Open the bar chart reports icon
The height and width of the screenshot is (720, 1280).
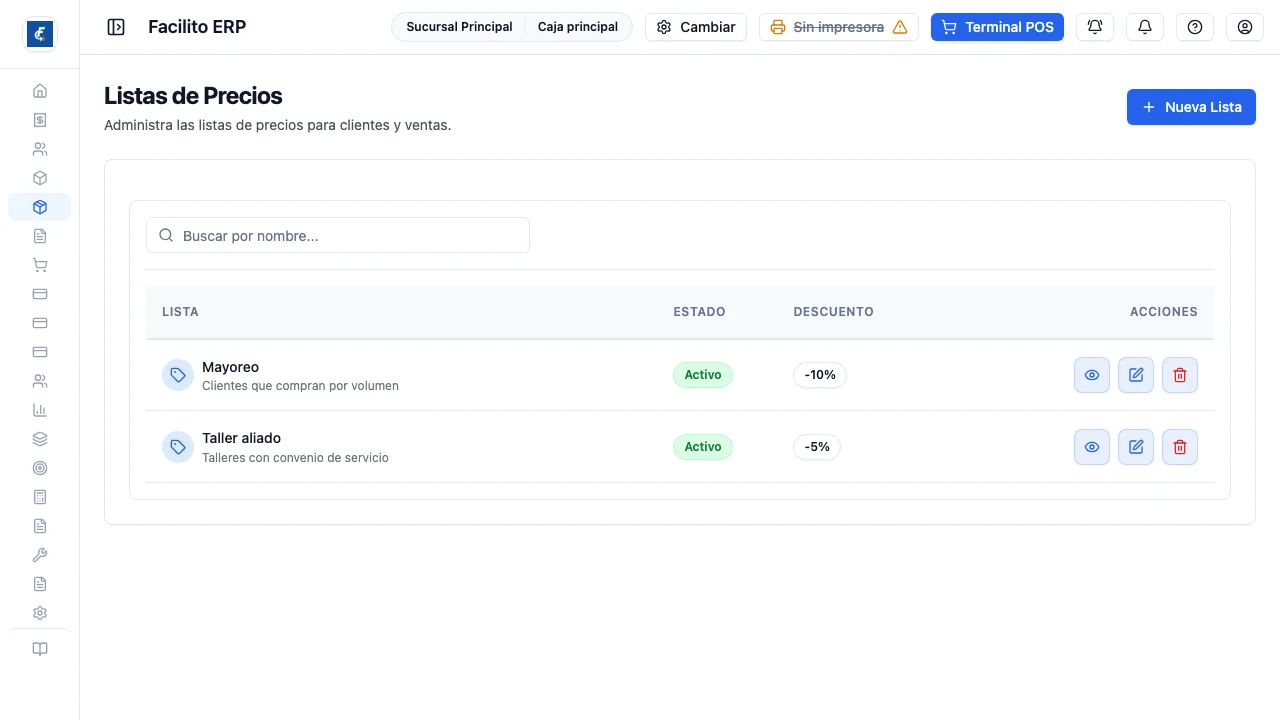[x=40, y=410]
